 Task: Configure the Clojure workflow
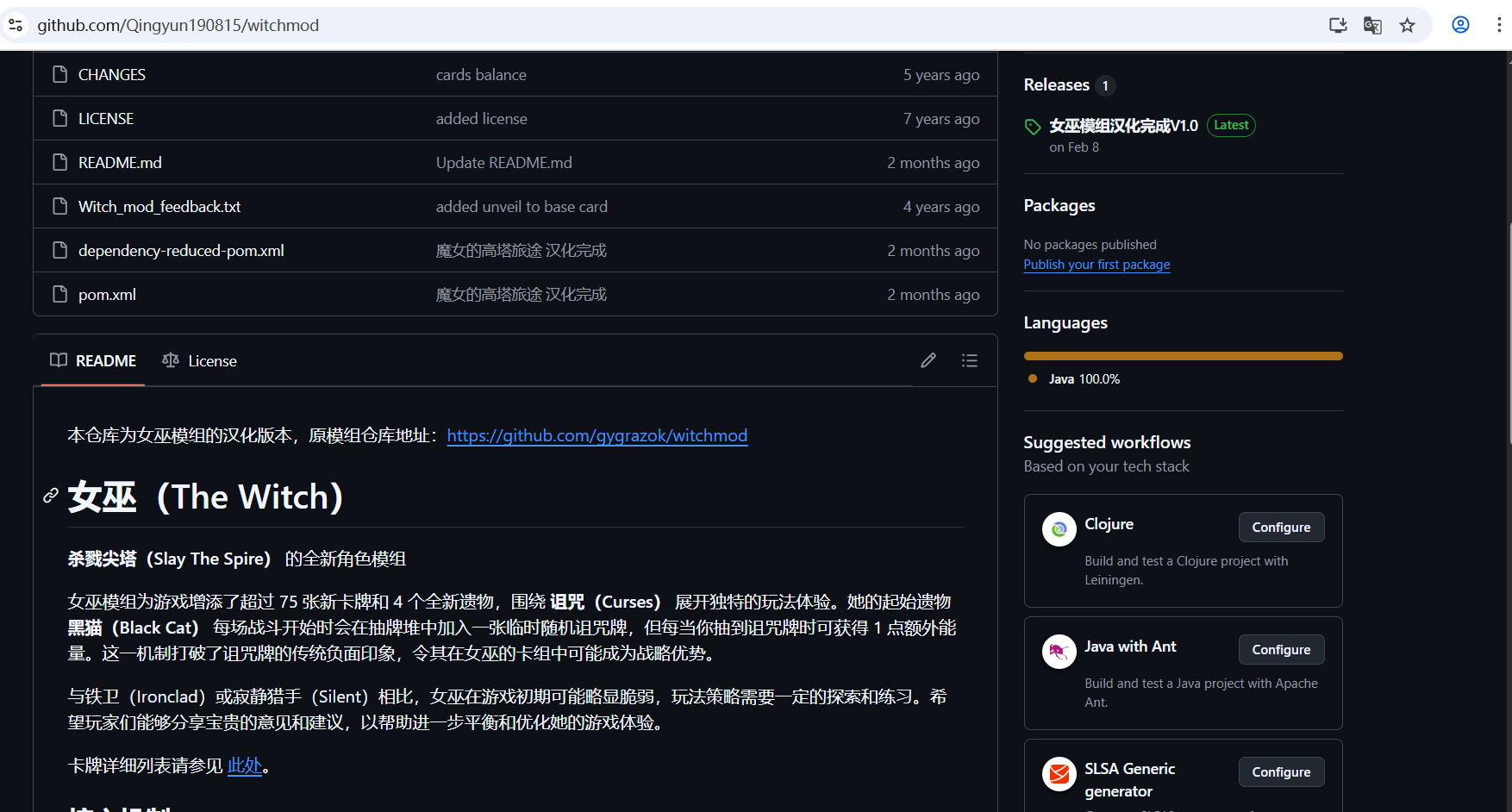(1281, 528)
